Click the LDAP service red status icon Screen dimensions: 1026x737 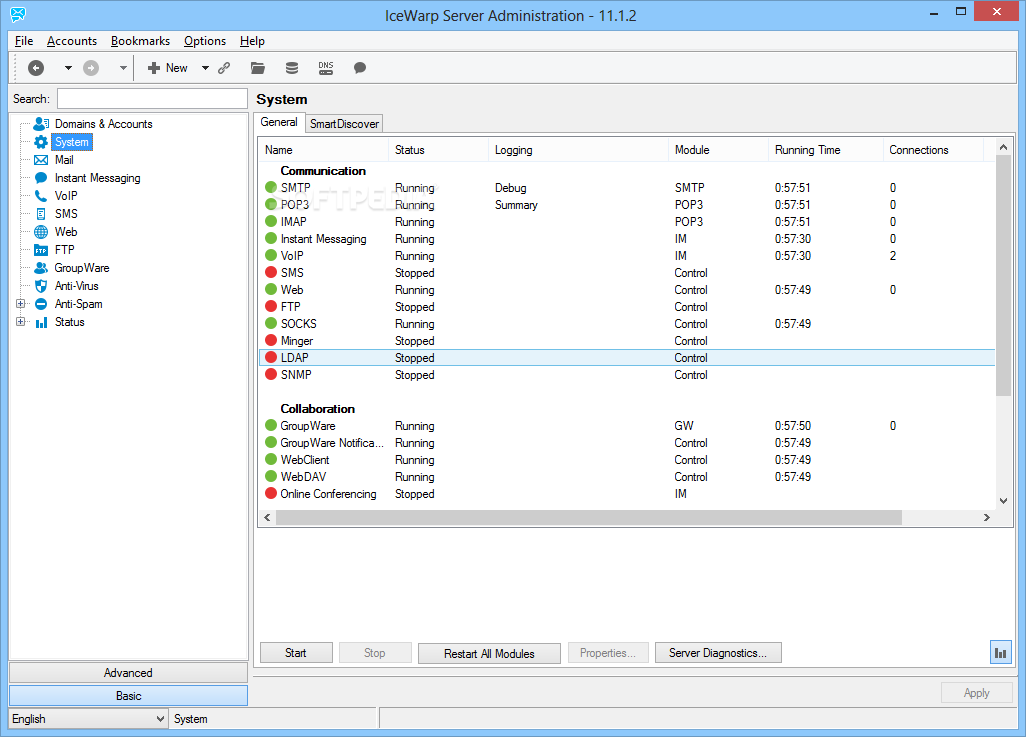pyautogui.click(x=271, y=357)
